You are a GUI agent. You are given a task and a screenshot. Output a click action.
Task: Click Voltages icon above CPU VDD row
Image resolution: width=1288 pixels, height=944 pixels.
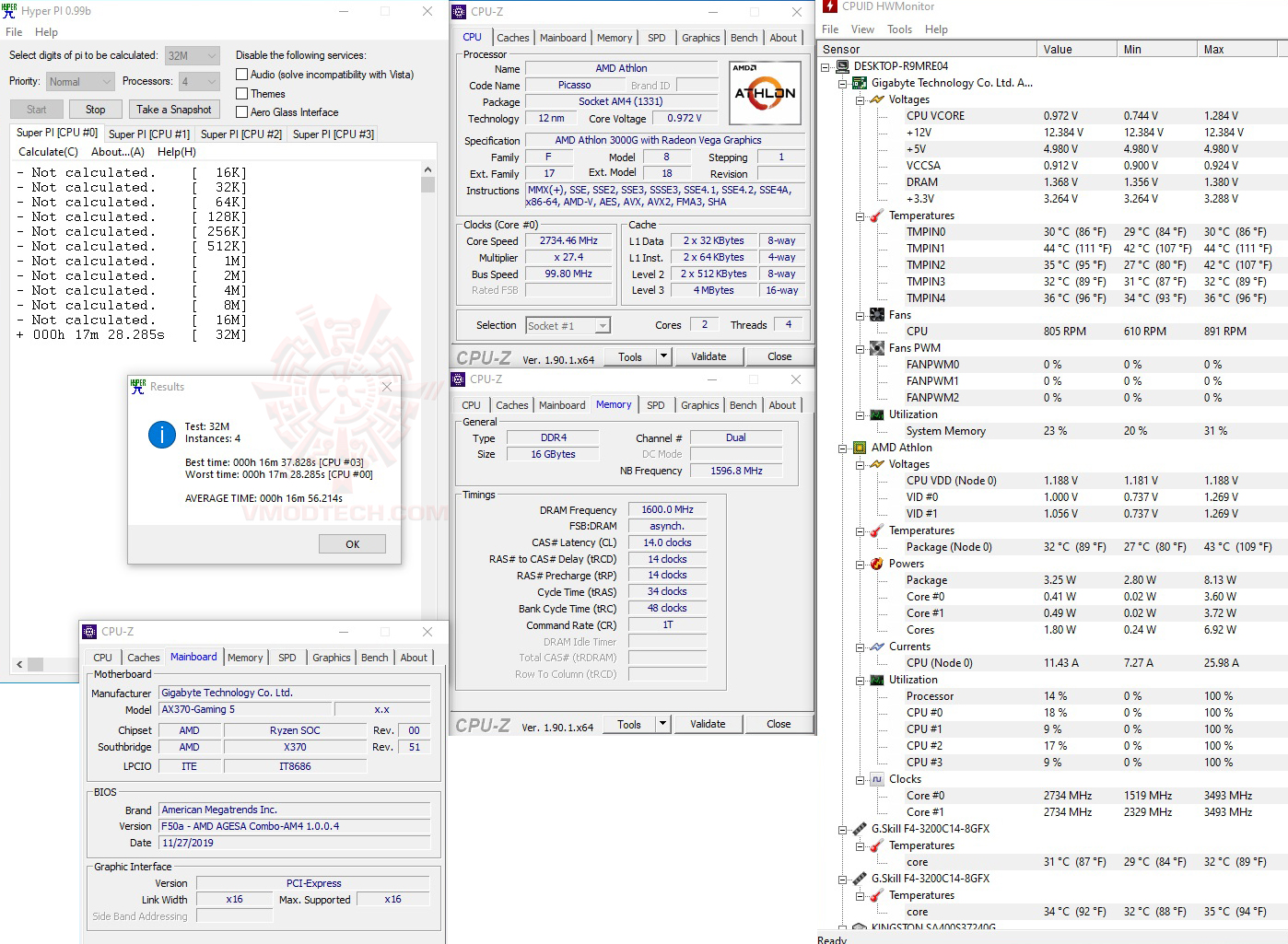pyautogui.click(x=877, y=464)
